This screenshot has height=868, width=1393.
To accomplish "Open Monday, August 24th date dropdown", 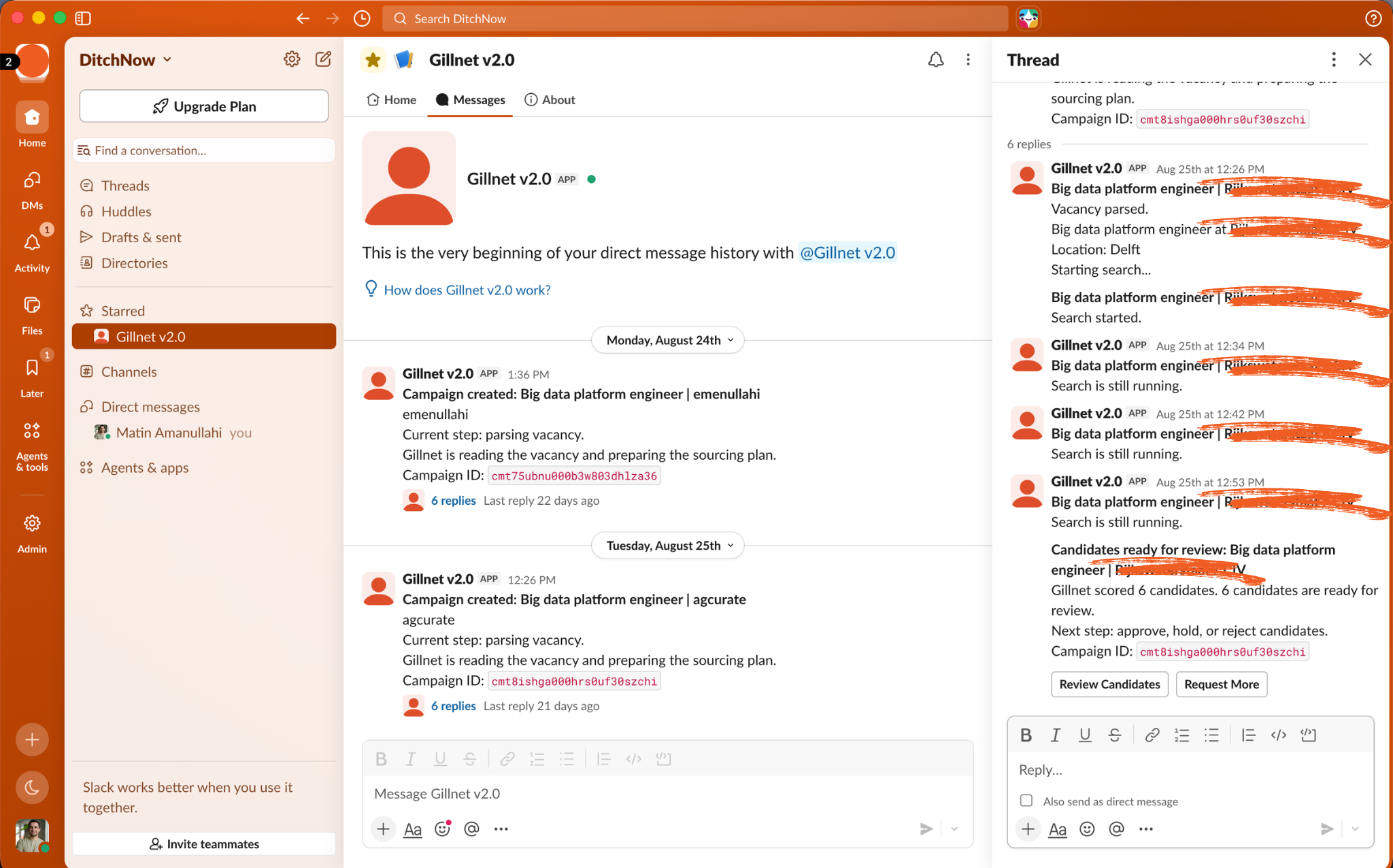I will pos(669,340).
